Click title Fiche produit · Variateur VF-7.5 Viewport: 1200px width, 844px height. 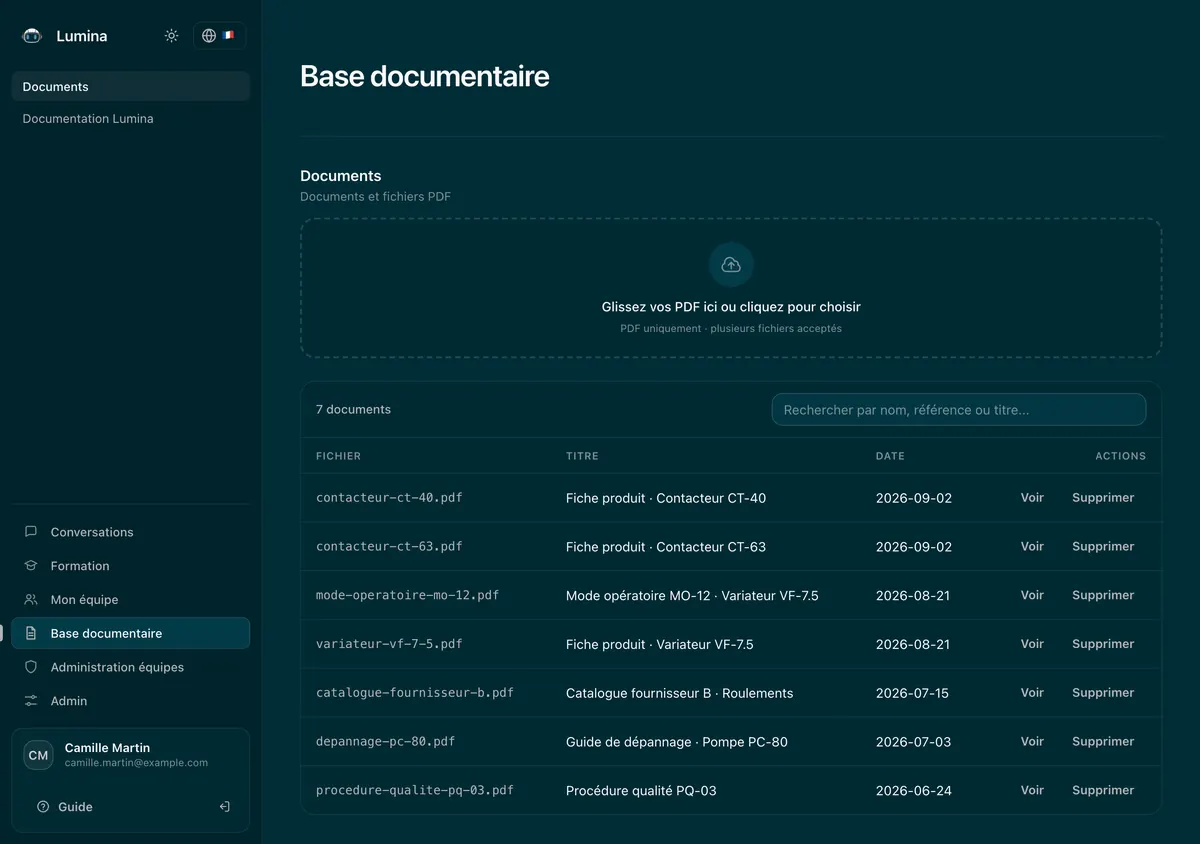(660, 644)
